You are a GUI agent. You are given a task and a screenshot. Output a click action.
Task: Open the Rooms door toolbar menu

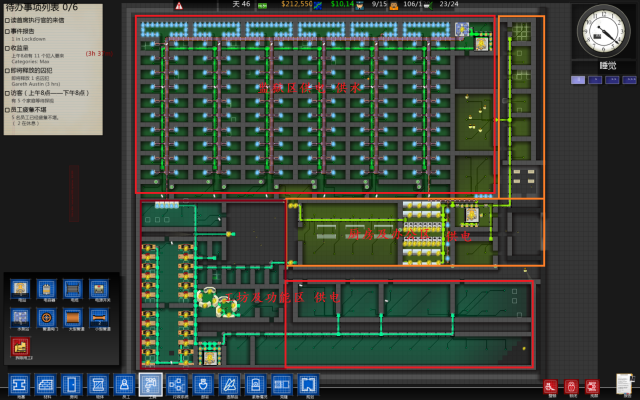pyautogui.click(x=72, y=384)
